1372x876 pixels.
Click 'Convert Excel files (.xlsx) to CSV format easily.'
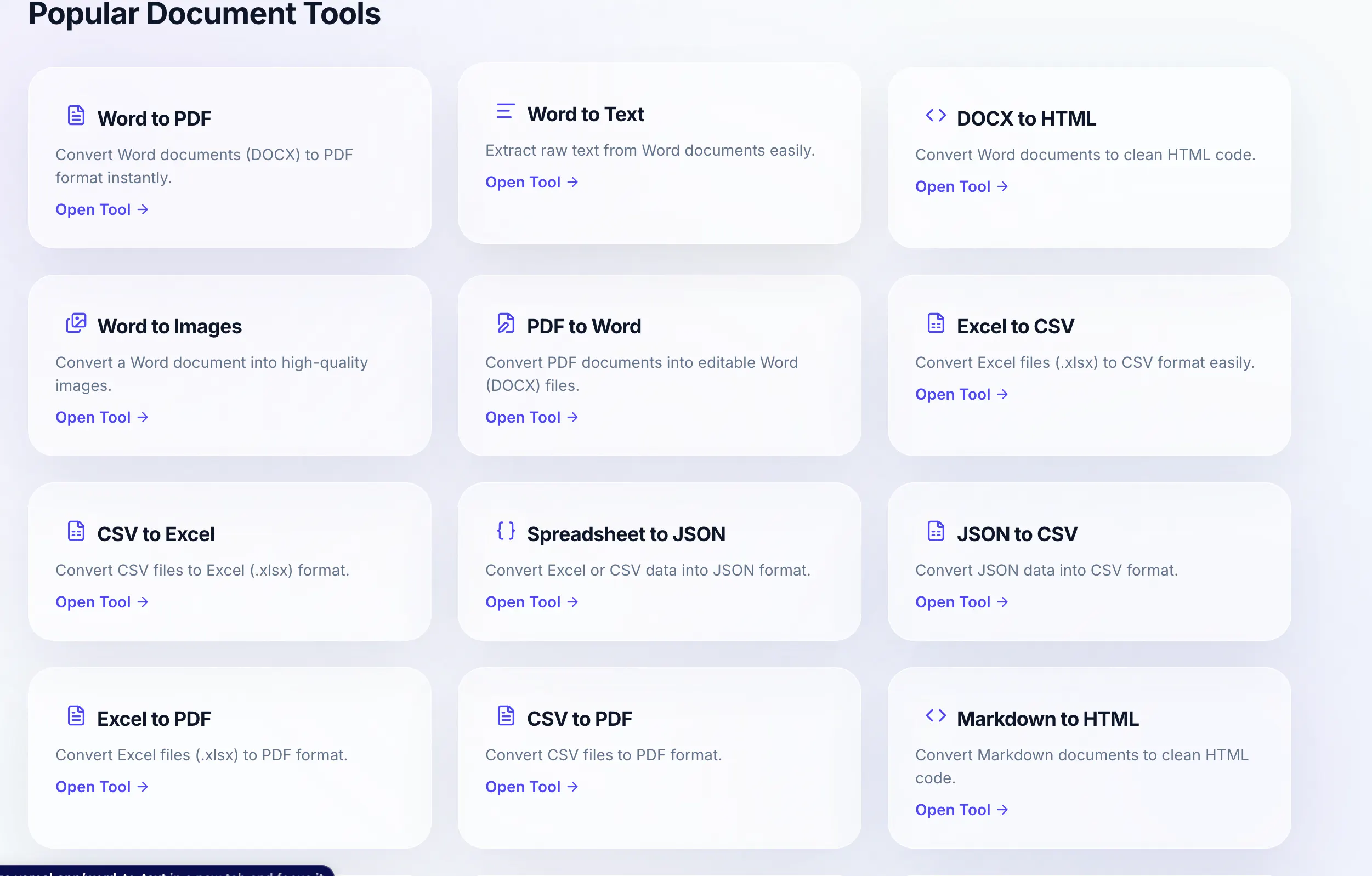[x=1085, y=363]
